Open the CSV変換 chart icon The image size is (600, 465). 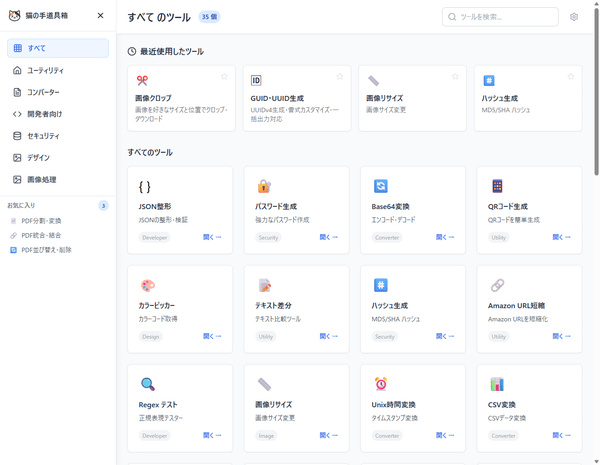click(x=497, y=384)
